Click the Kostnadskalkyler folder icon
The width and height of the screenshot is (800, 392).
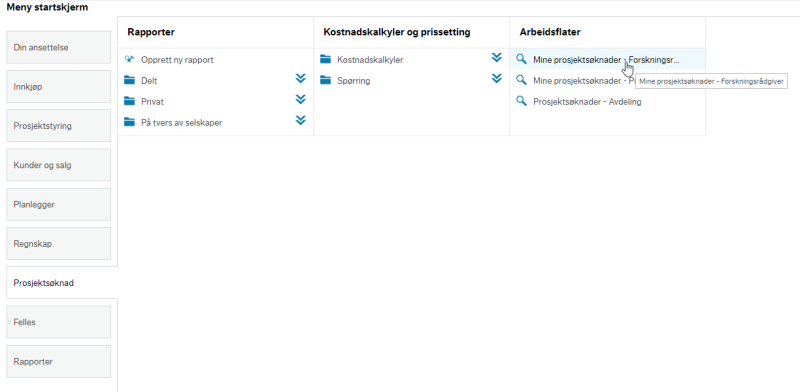click(x=326, y=59)
